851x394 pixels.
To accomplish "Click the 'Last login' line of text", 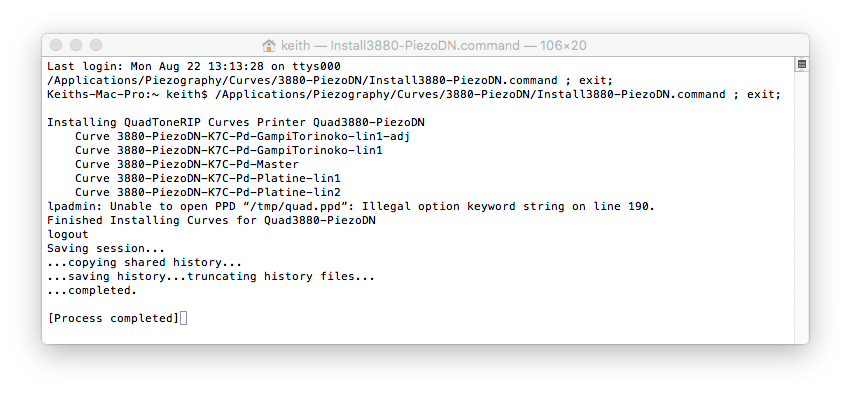I will [194, 67].
